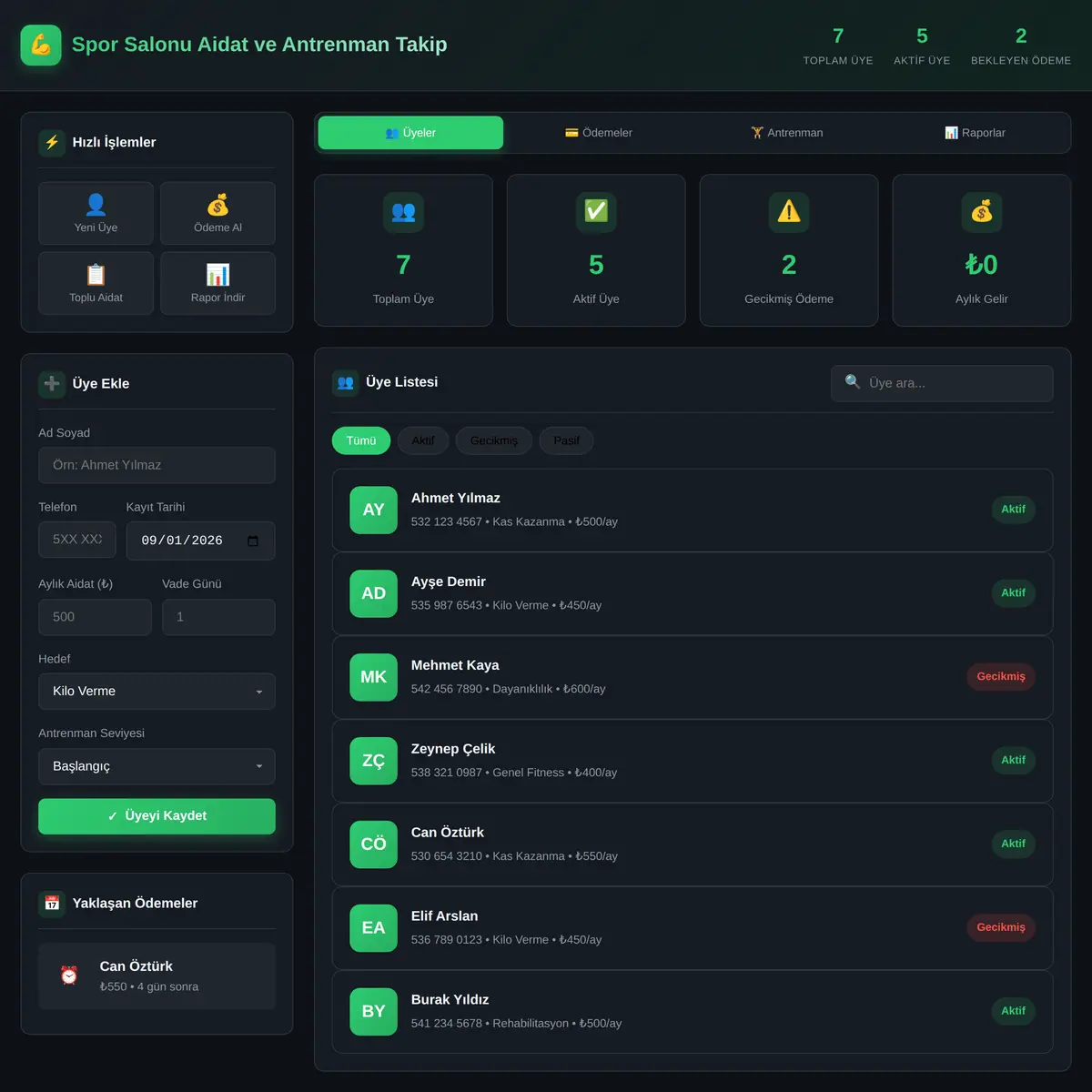Filter member list by Pasif
Image resolution: width=1092 pixels, height=1092 pixels.
click(x=566, y=440)
